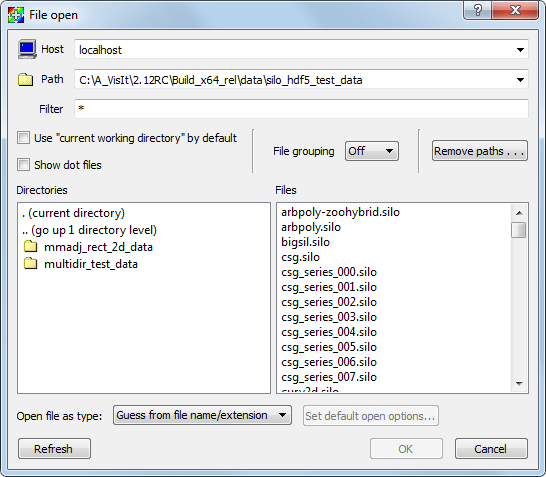Click the Files list scrollbar thumb
The image size is (546, 477).
518,230
